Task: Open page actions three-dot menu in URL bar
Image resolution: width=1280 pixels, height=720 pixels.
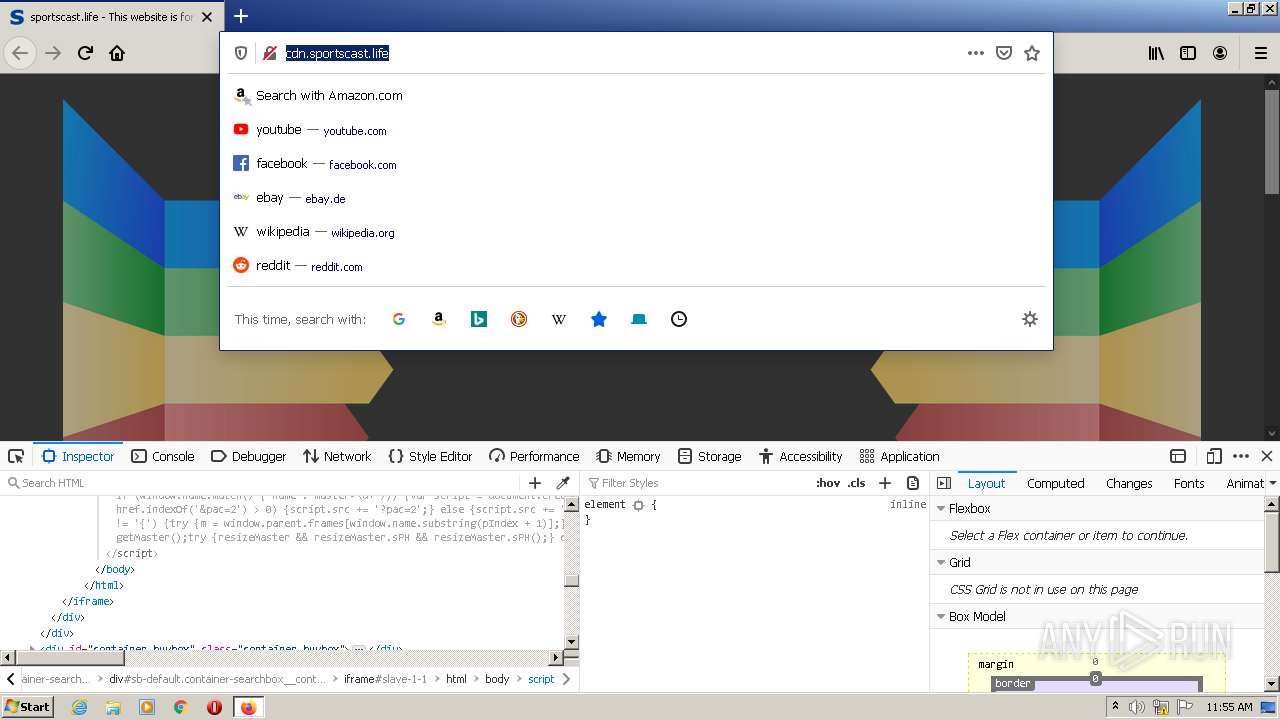Action: pyautogui.click(x=976, y=53)
